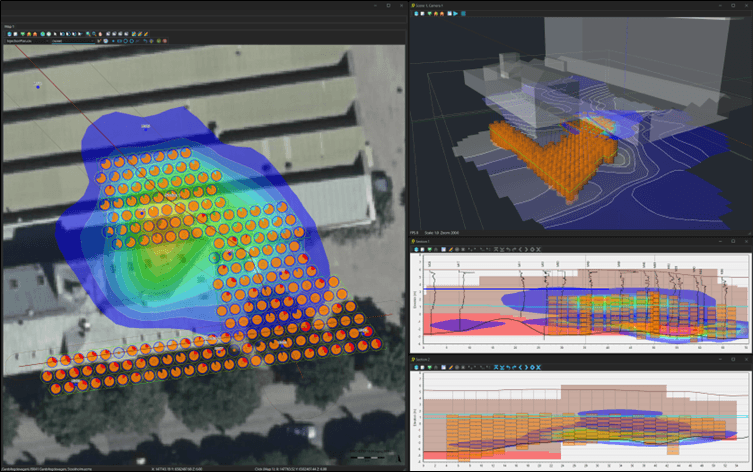
Task: Click the blue layers icon in the 3D Scene toolbar
Action: [x=416, y=13]
